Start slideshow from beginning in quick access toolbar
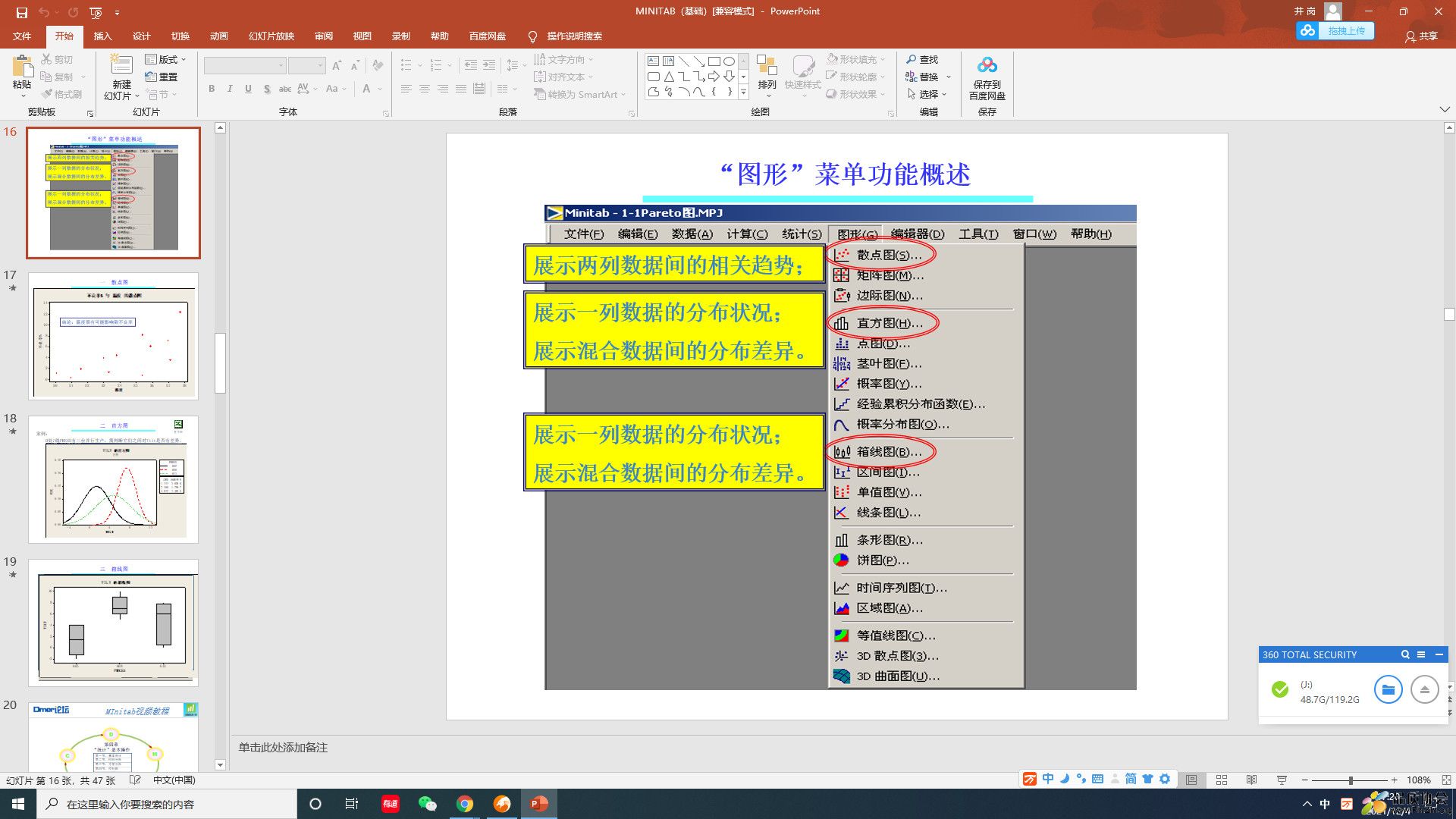This screenshot has height=819, width=1456. pos(96,12)
